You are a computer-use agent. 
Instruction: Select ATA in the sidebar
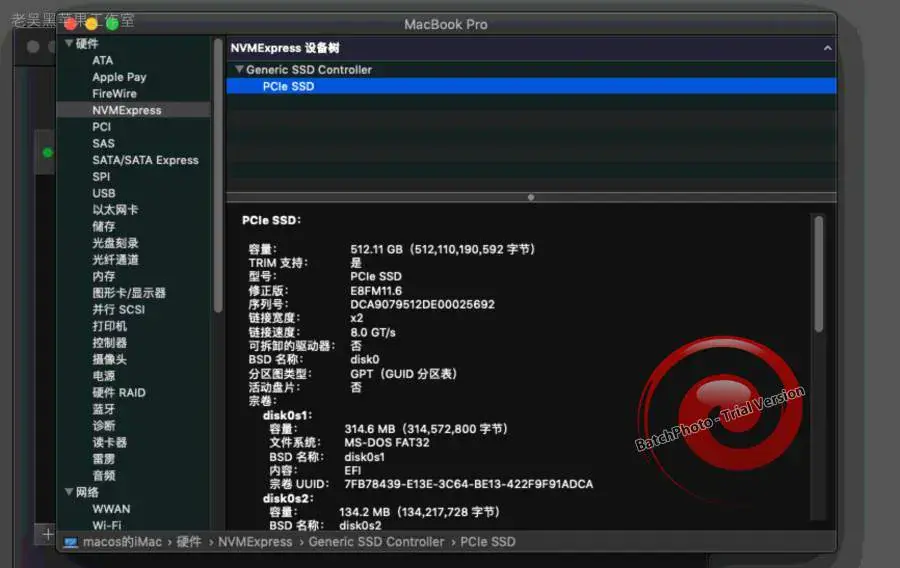coord(103,60)
